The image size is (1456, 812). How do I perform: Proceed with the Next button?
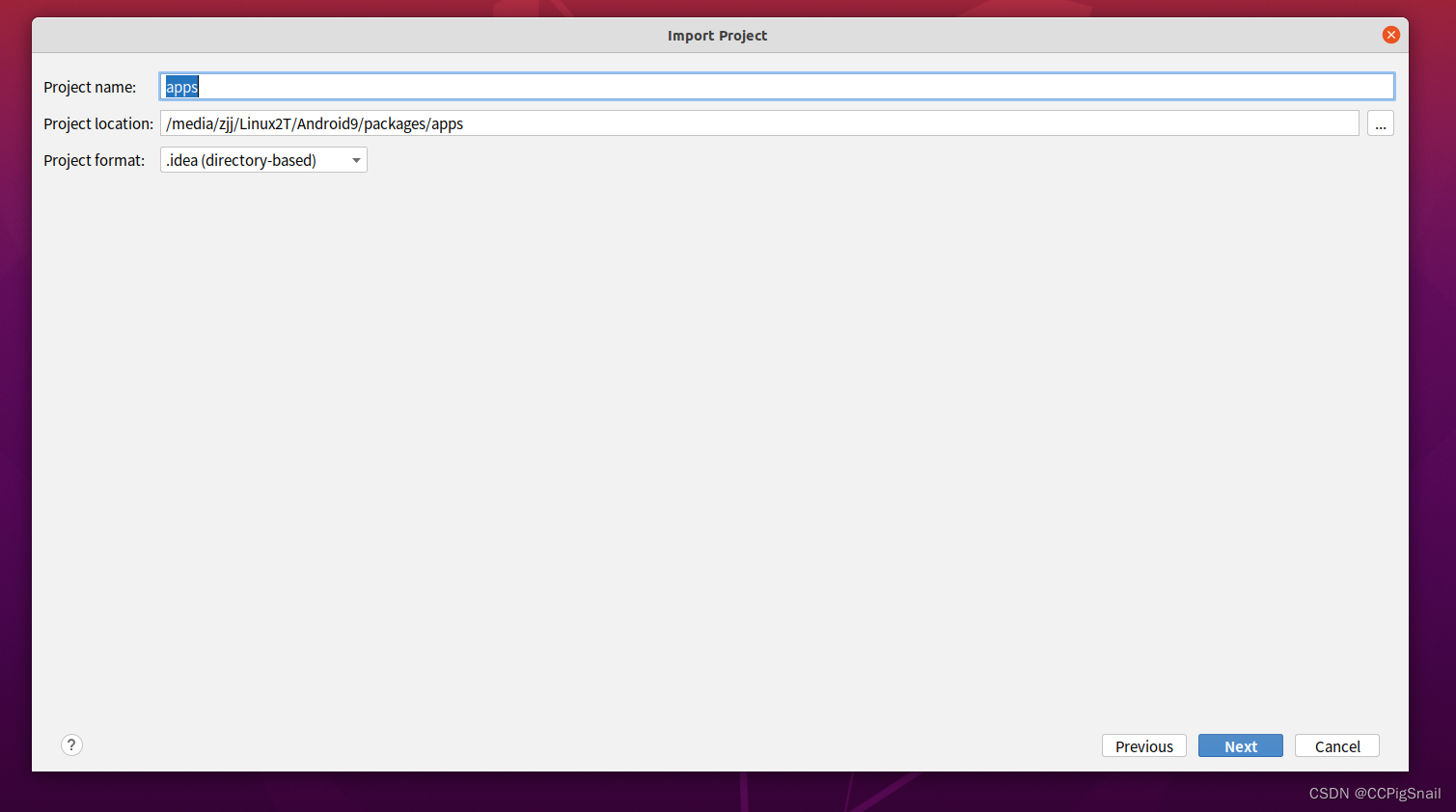tap(1241, 746)
